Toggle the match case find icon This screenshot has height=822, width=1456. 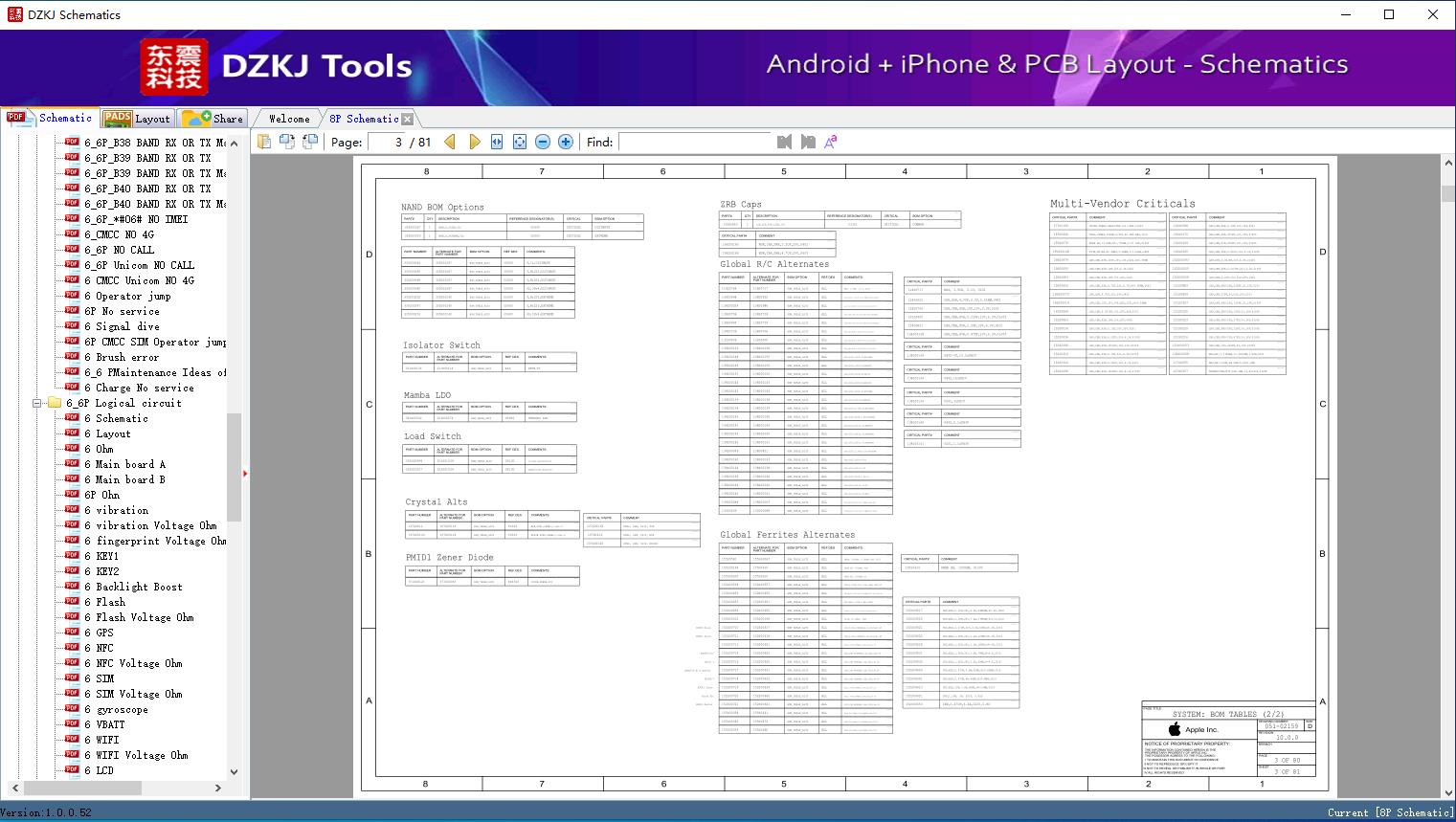coord(831,142)
